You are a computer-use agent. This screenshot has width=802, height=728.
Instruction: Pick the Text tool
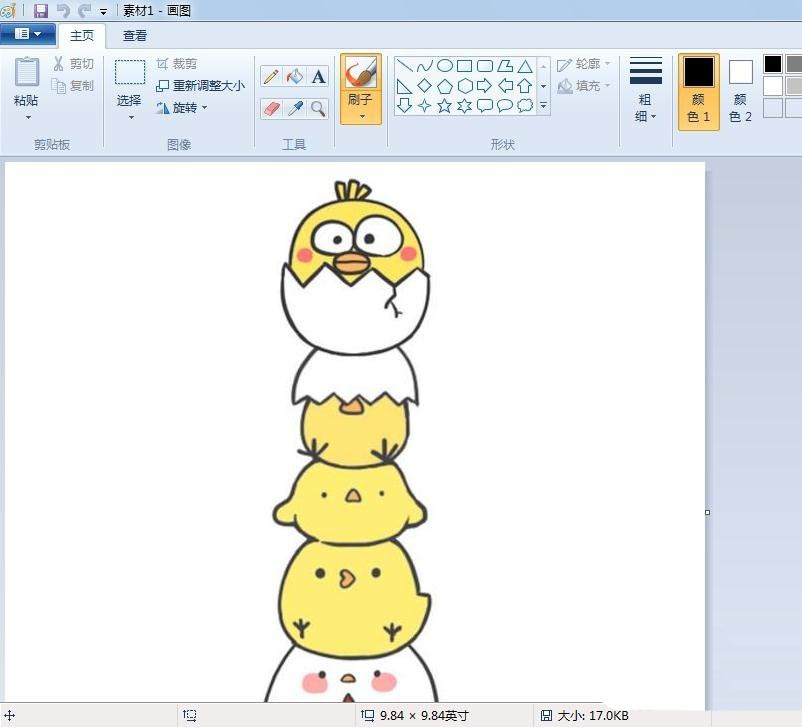click(319, 75)
